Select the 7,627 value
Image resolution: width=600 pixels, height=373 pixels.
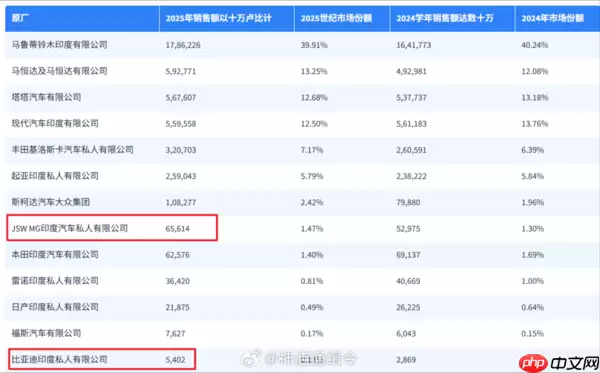coord(175,334)
